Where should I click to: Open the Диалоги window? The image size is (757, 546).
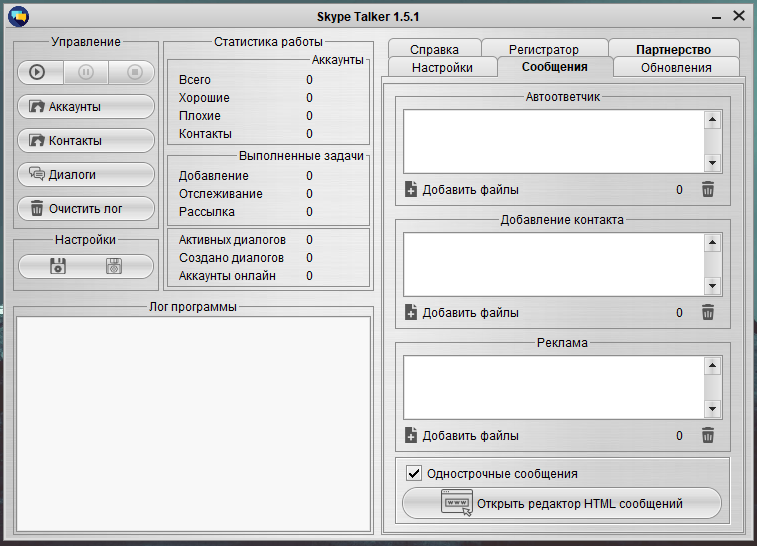tap(86, 174)
